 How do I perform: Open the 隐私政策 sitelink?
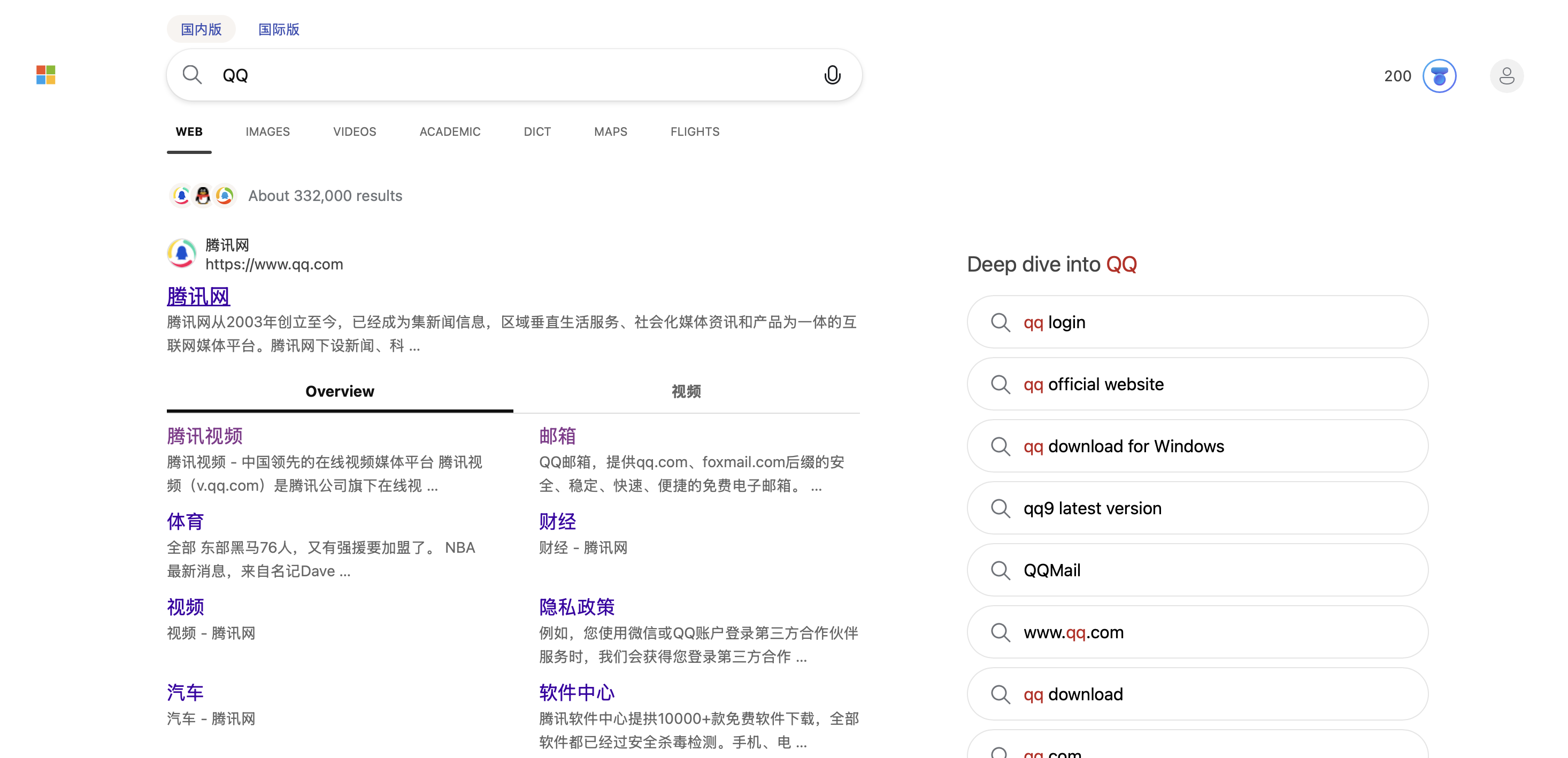coord(577,607)
